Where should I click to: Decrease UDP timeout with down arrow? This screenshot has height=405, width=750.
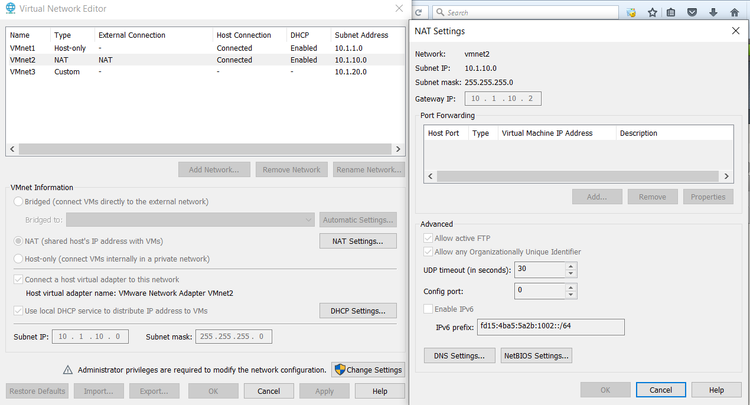[571, 274]
